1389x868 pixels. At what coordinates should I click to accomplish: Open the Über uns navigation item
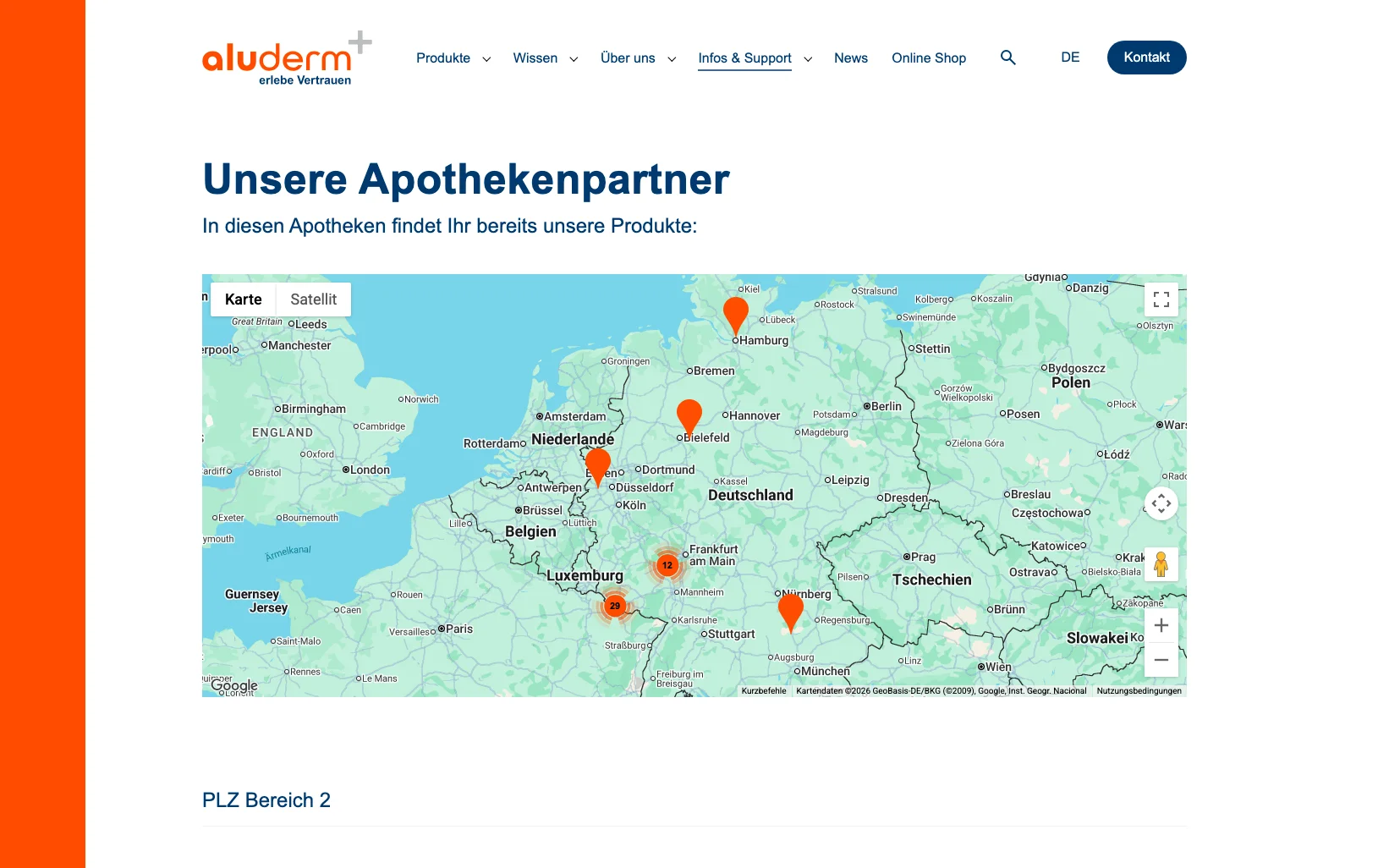(628, 58)
